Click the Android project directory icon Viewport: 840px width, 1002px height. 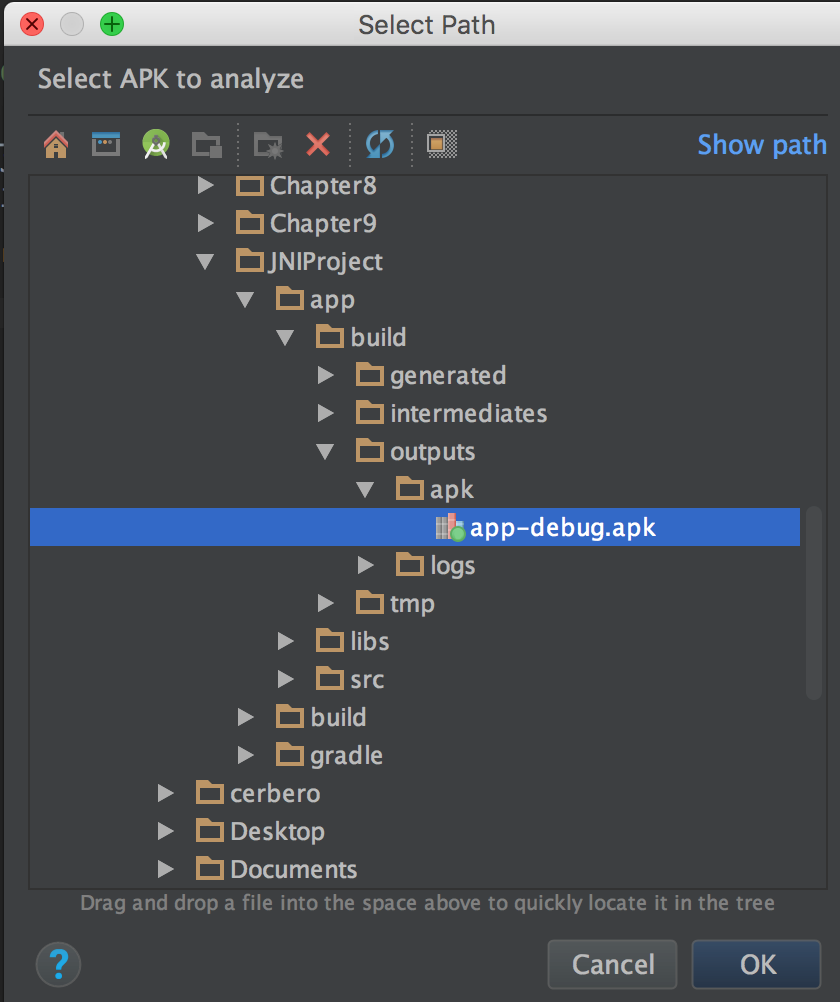click(x=155, y=145)
